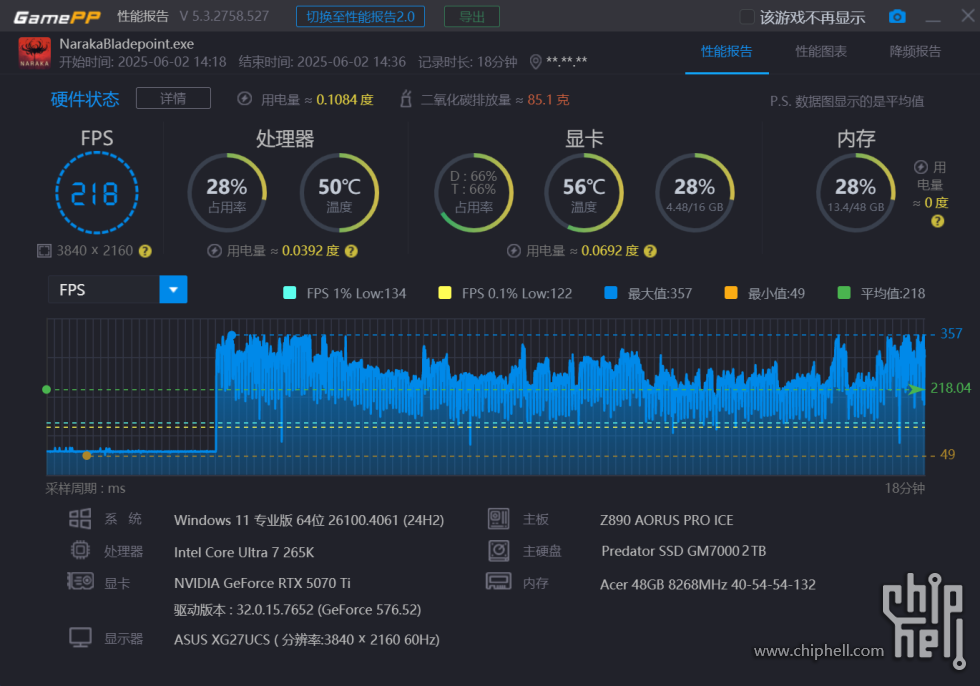The image size is (980, 686).
Task: Click Intel Core Ultra 7 265K text
Action: pos(244,552)
